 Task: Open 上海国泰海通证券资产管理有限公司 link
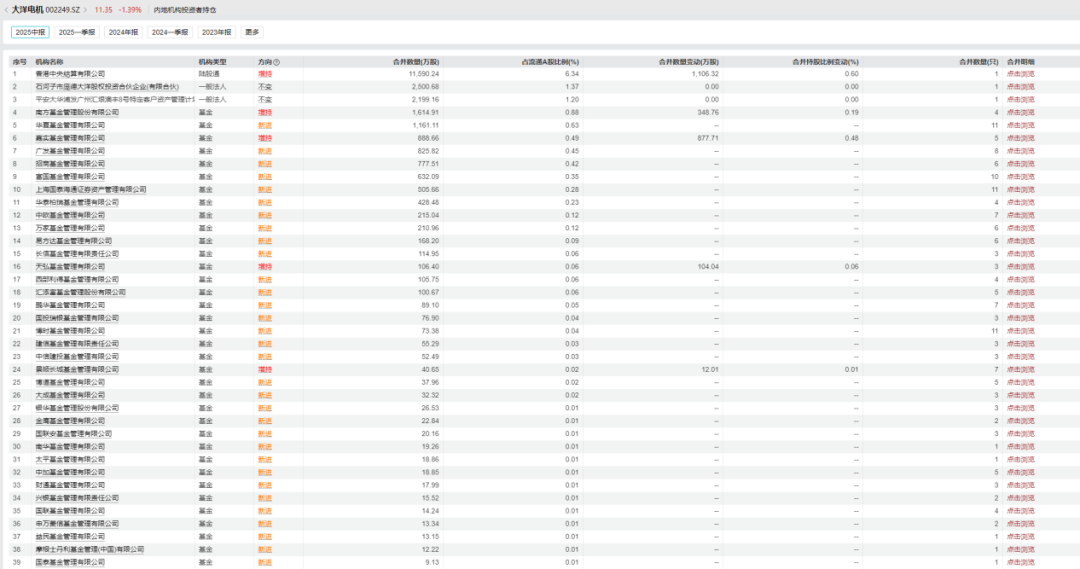click(91, 189)
